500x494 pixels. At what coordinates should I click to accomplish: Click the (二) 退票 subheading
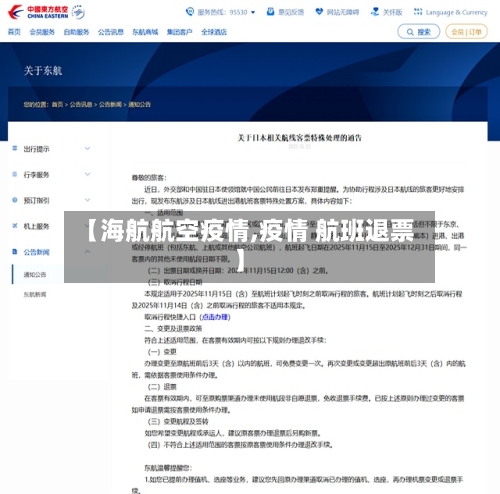tap(162, 387)
